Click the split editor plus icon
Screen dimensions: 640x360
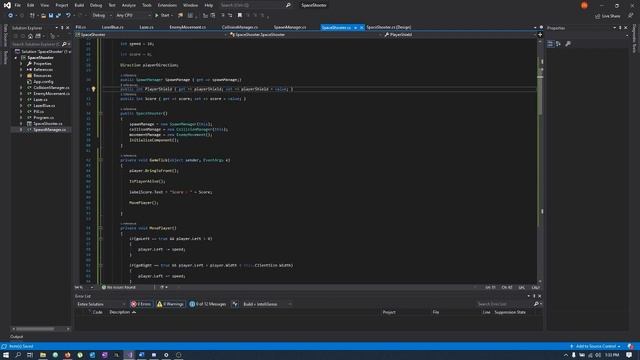[x=540, y=35]
